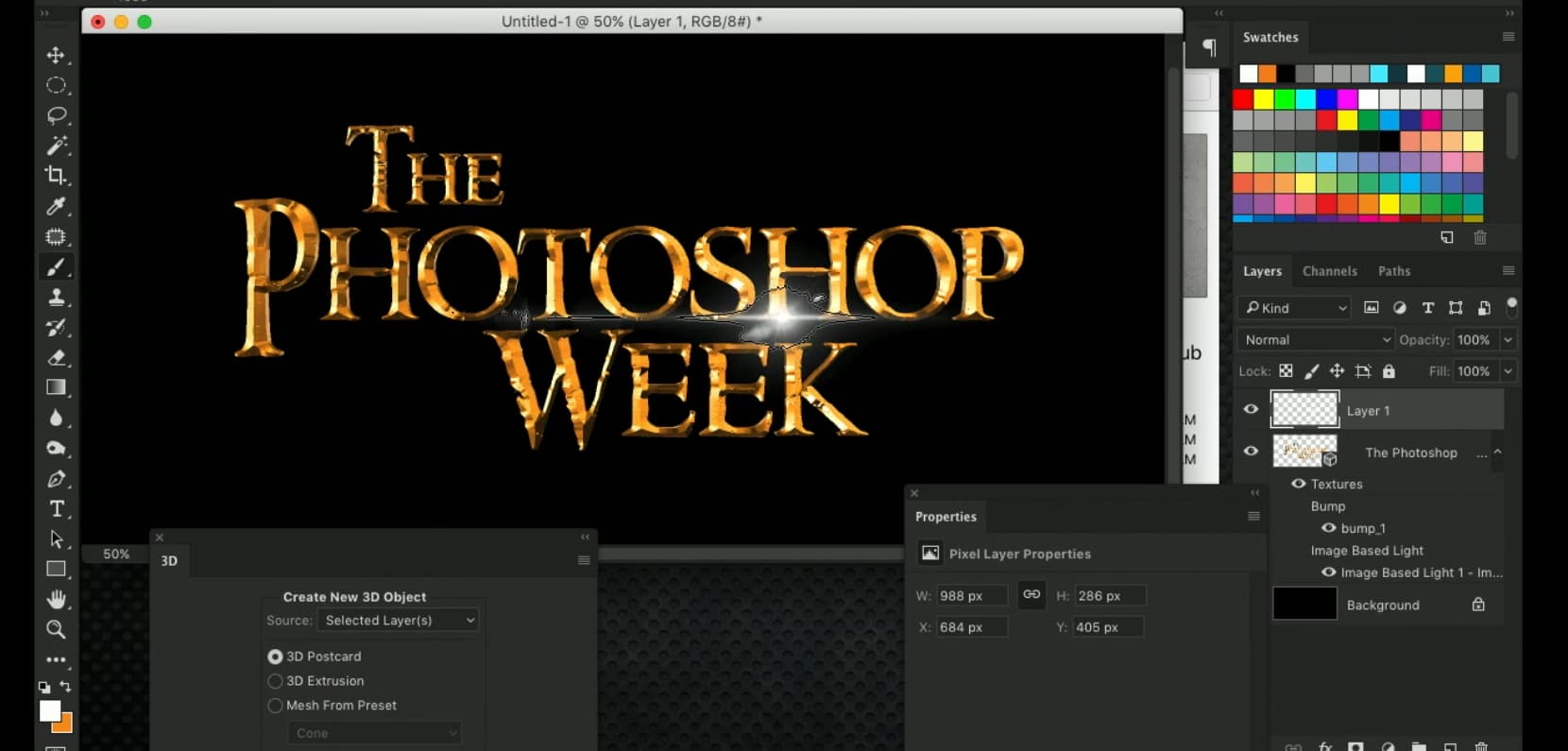Toggle Textures visibility eye
Screen dimensions: 1568x751
1299,483
